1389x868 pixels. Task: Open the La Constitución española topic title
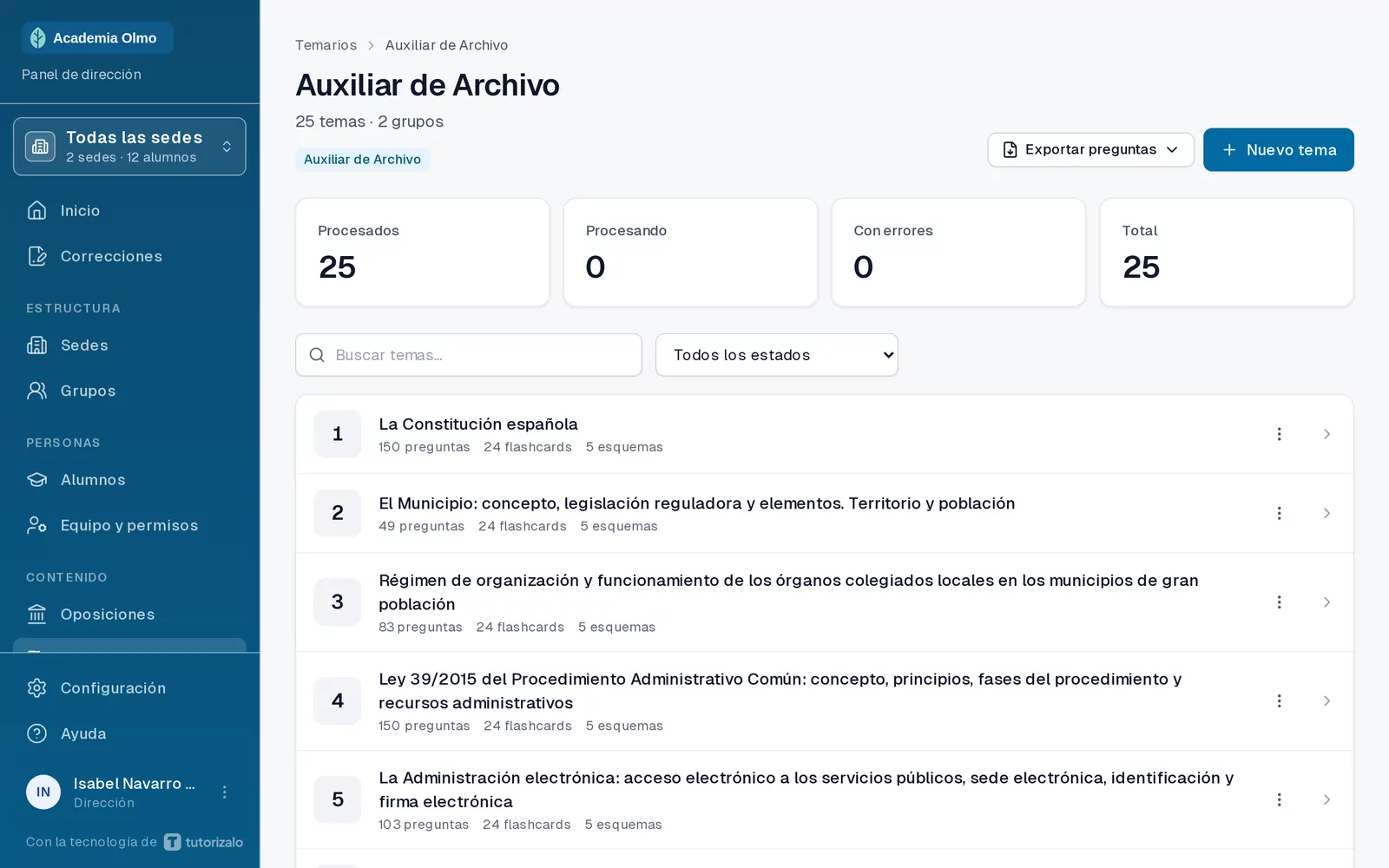coord(478,424)
